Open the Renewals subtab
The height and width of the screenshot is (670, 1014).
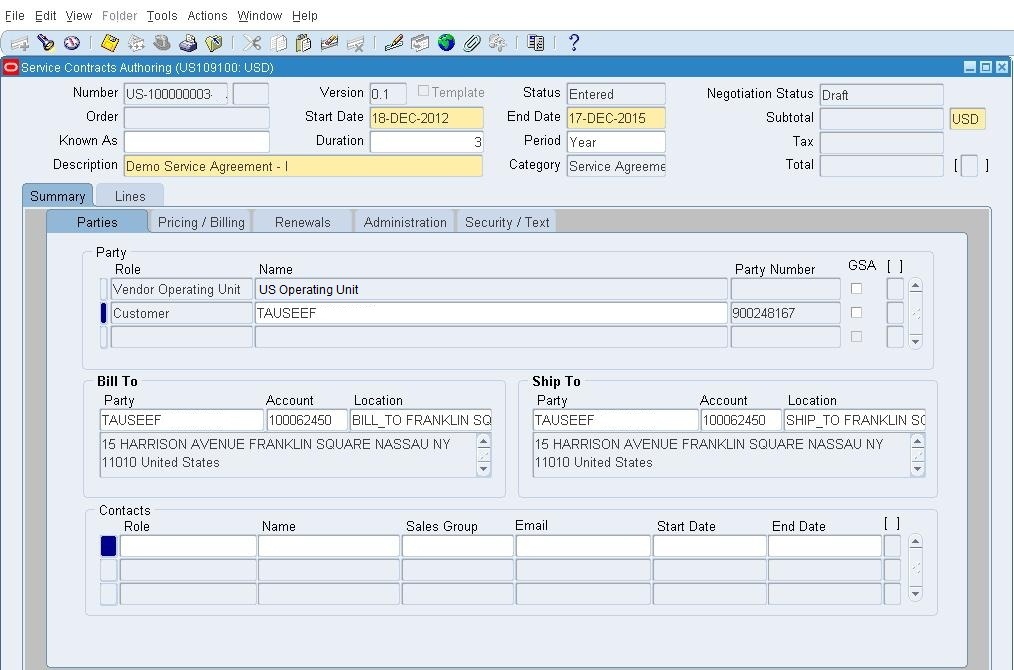[x=302, y=221]
